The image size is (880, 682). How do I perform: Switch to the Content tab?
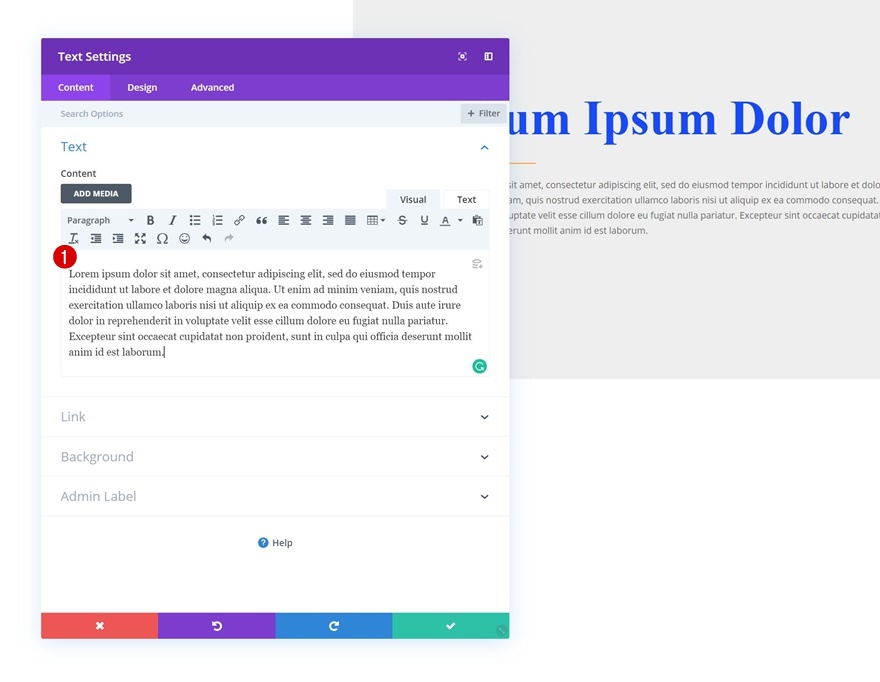pos(76,88)
